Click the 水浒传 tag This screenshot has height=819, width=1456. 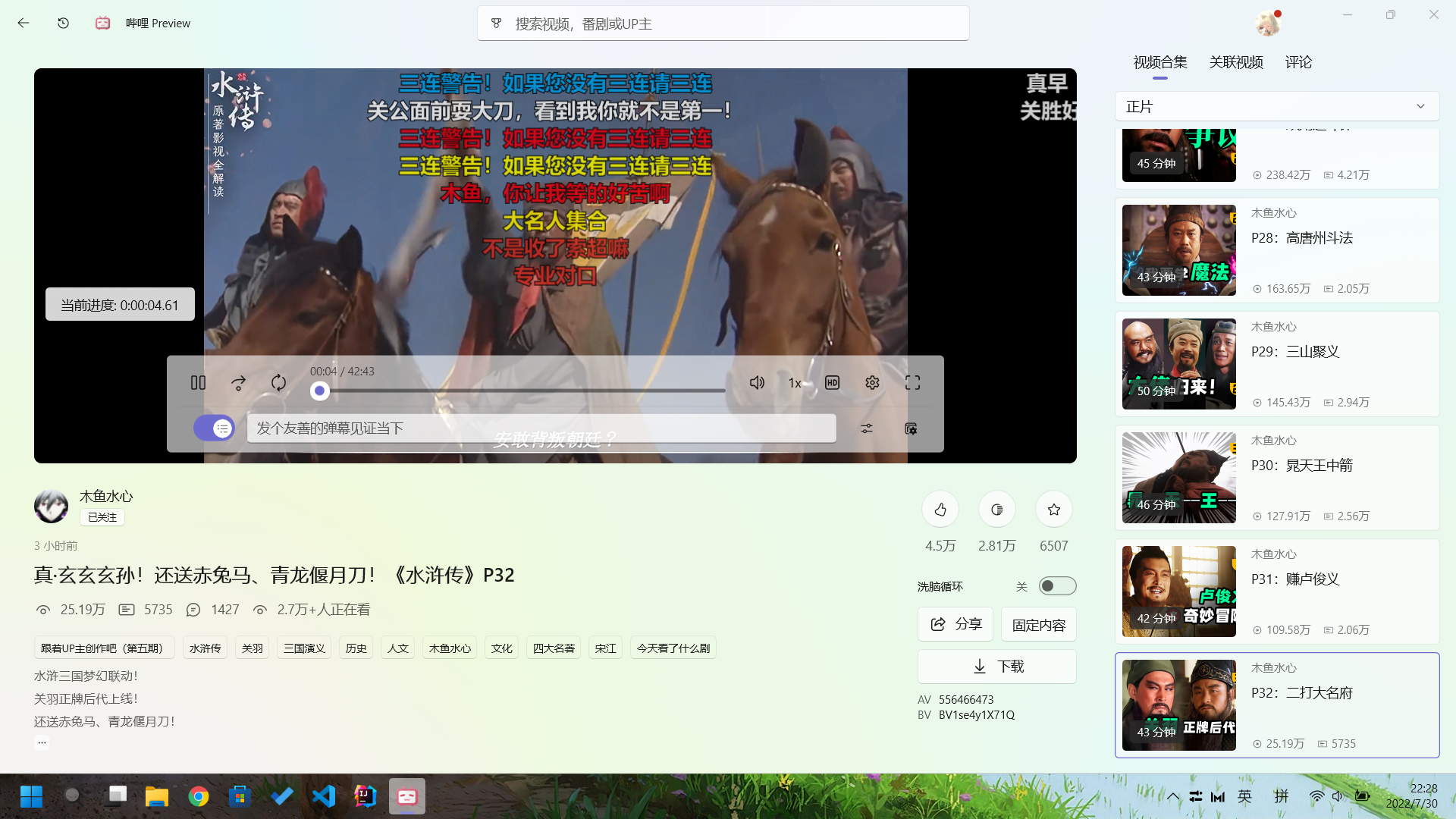coord(205,648)
